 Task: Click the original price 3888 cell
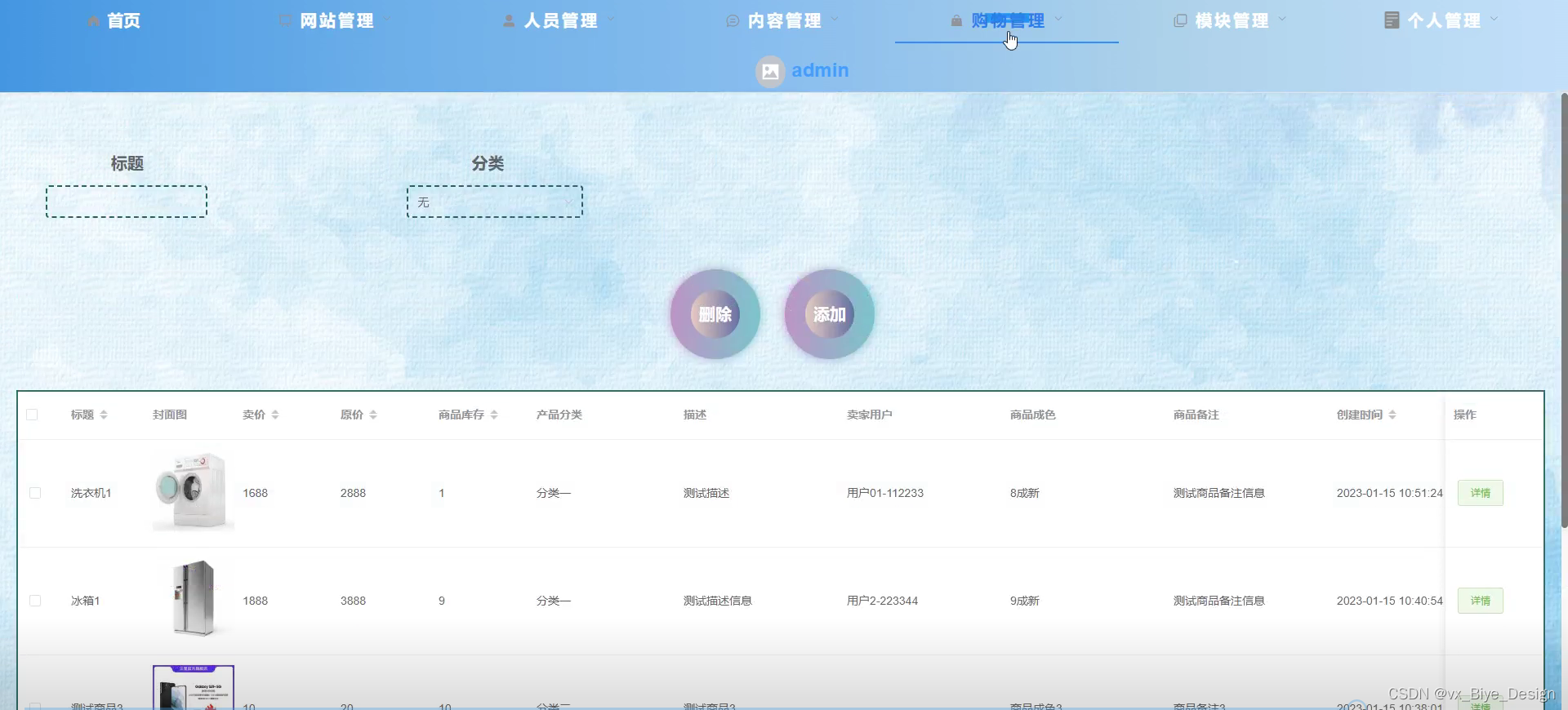coord(353,601)
